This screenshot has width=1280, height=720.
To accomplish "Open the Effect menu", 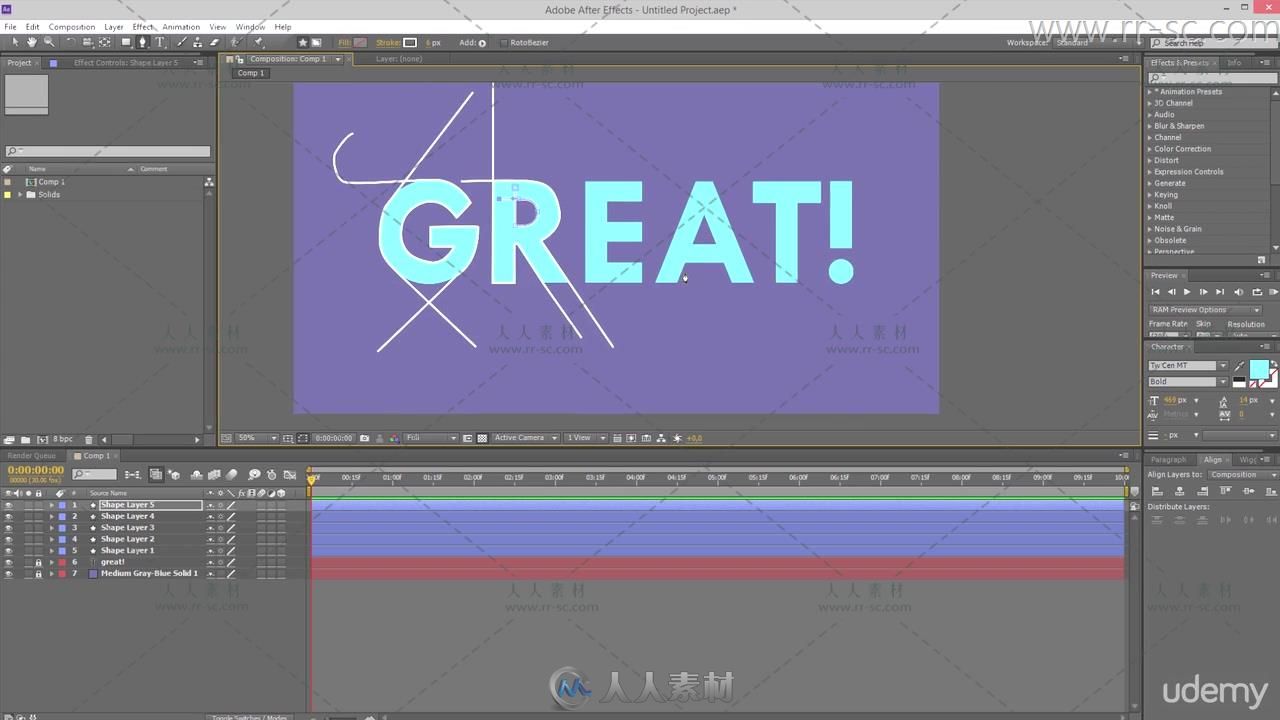I will pyautogui.click(x=143, y=27).
